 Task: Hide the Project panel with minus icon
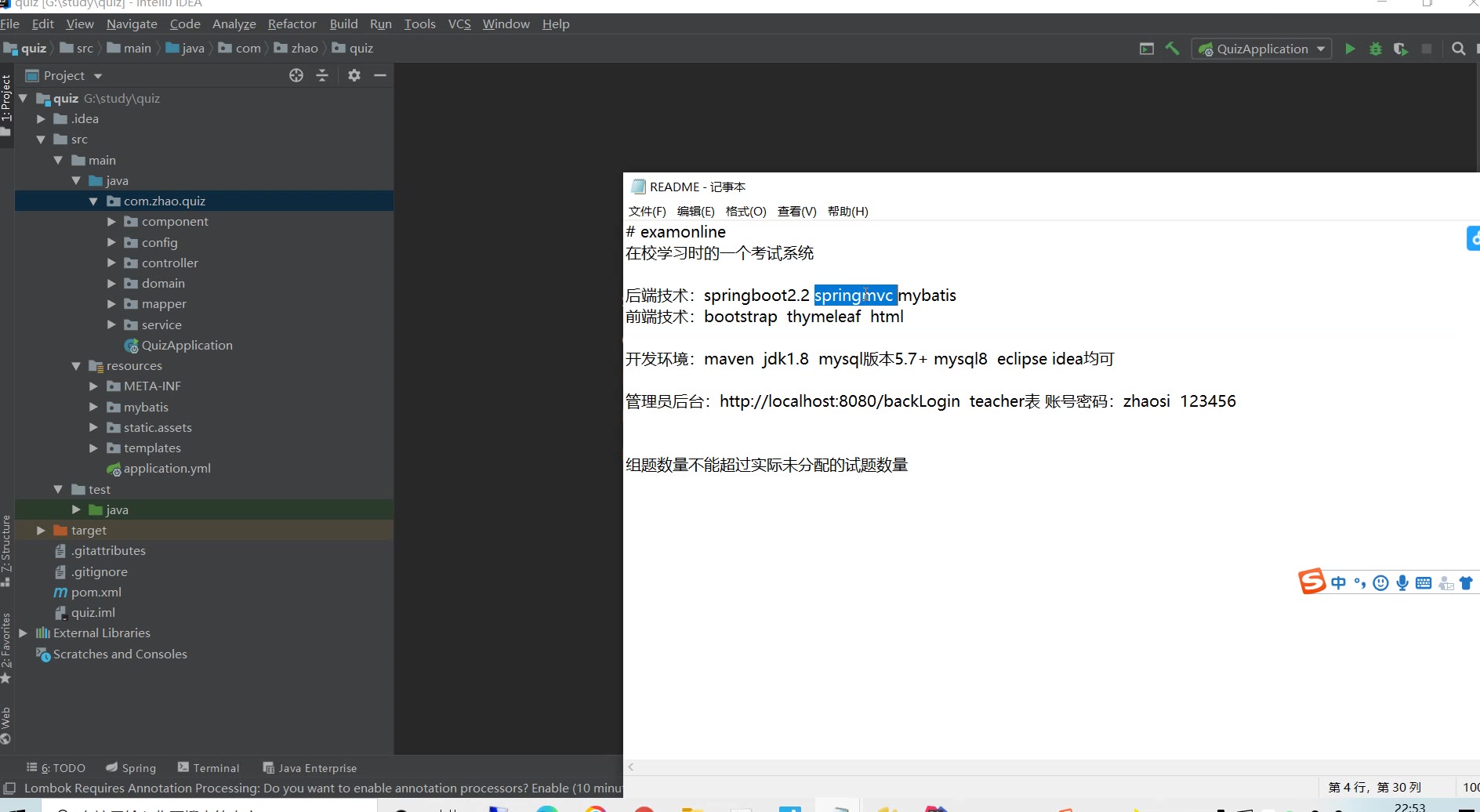380,75
